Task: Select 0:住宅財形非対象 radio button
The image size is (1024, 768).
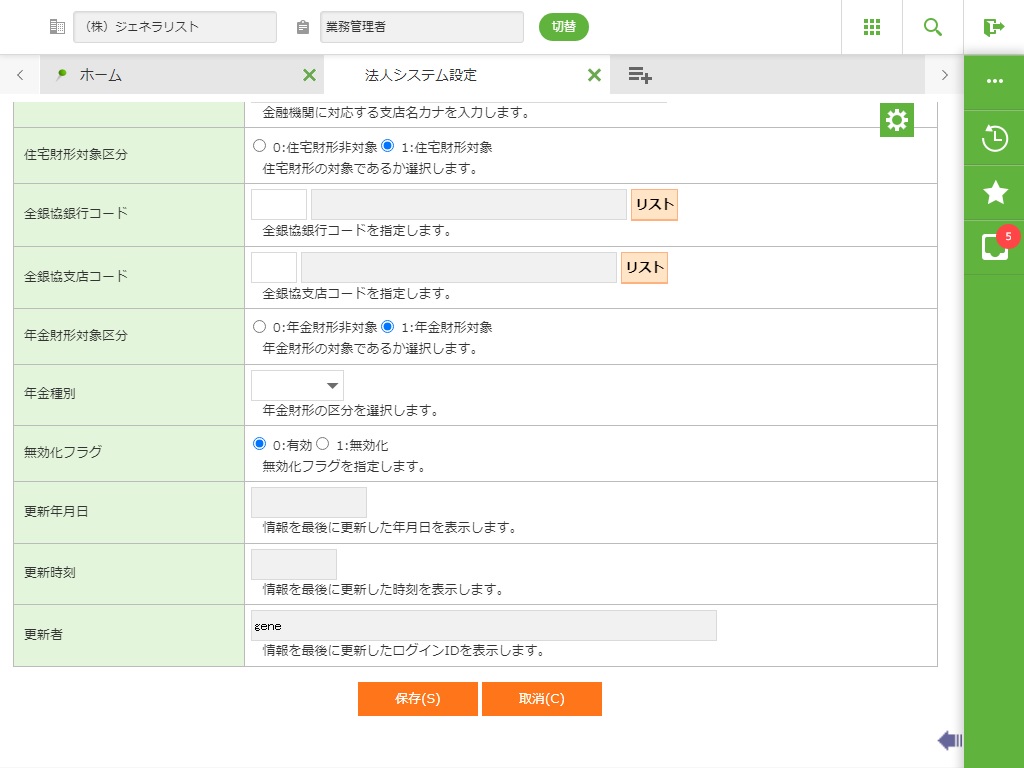Action: 260,146
